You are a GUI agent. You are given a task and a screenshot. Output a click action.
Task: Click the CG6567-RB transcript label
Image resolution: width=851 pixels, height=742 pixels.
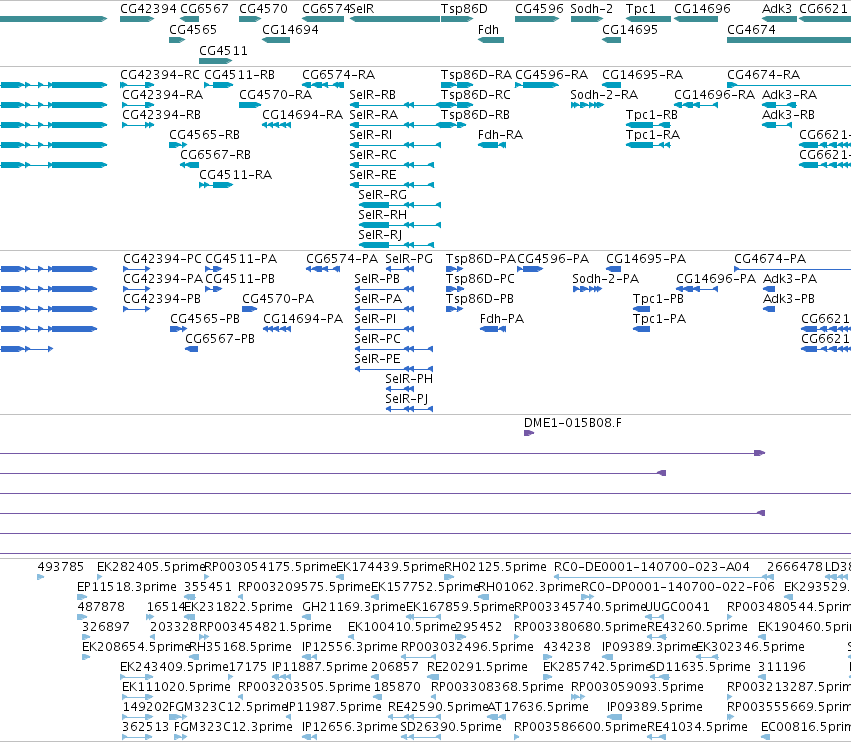coord(215,155)
